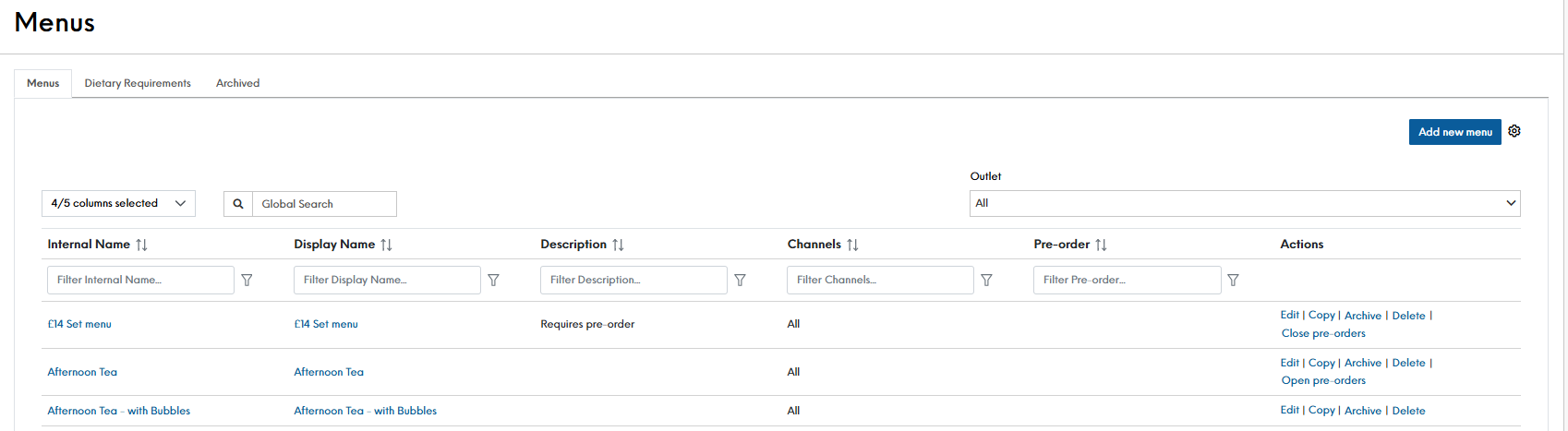The image size is (1568, 431).
Task: Open the Pre-order filter funnel icon
Action: click(1233, 280)
